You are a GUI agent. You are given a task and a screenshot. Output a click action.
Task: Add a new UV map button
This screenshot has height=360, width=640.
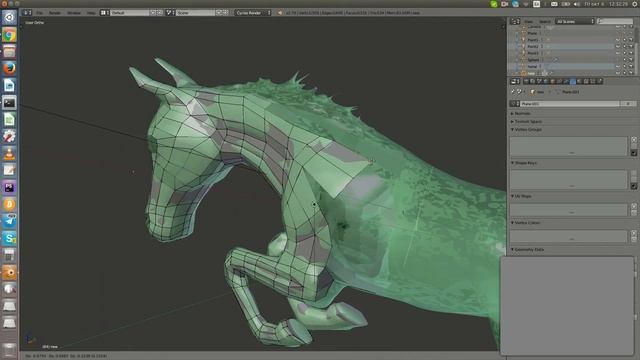click(x=634, y=206)
